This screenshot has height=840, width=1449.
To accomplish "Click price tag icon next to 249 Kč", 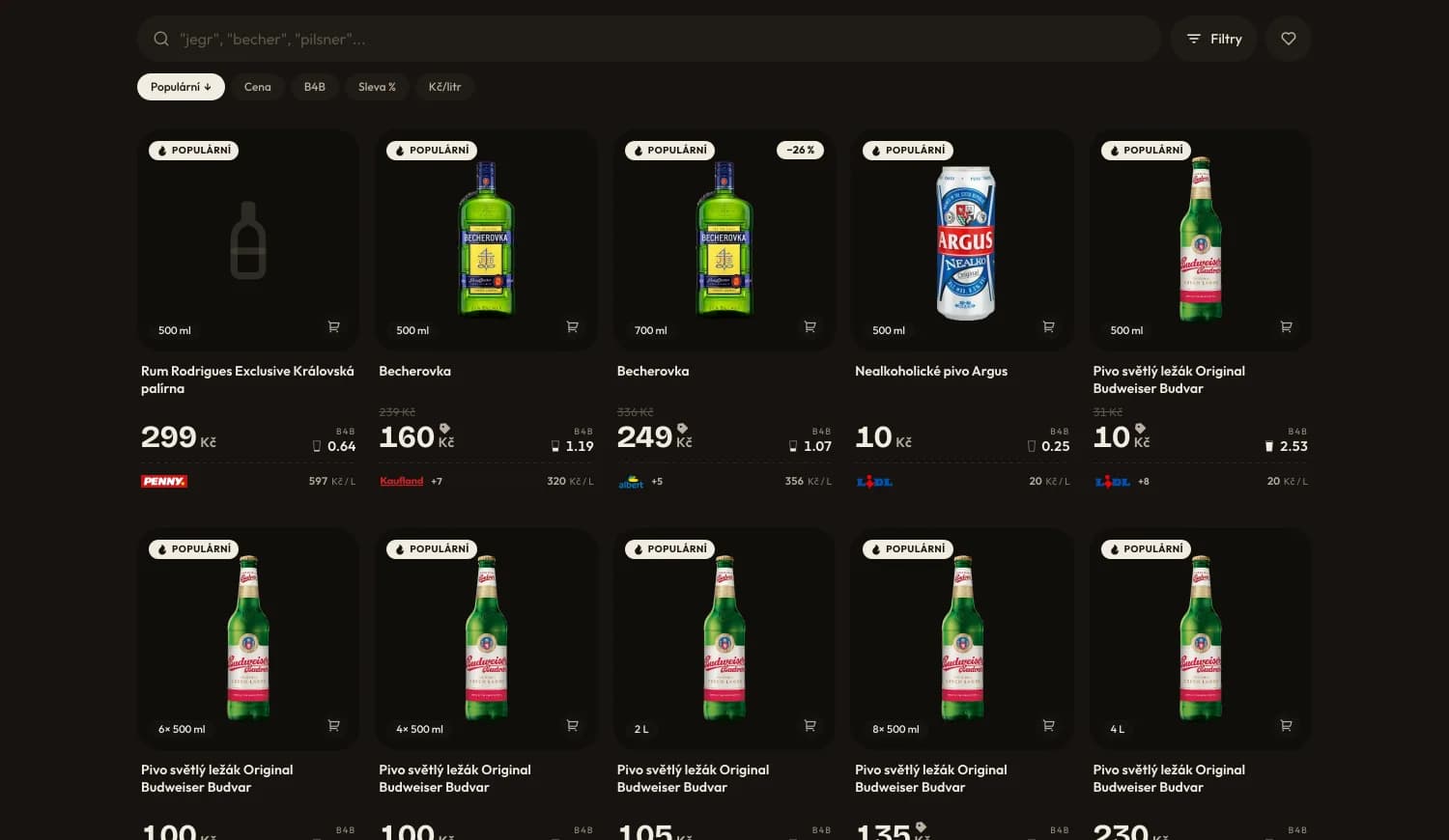I will point(682,428).
